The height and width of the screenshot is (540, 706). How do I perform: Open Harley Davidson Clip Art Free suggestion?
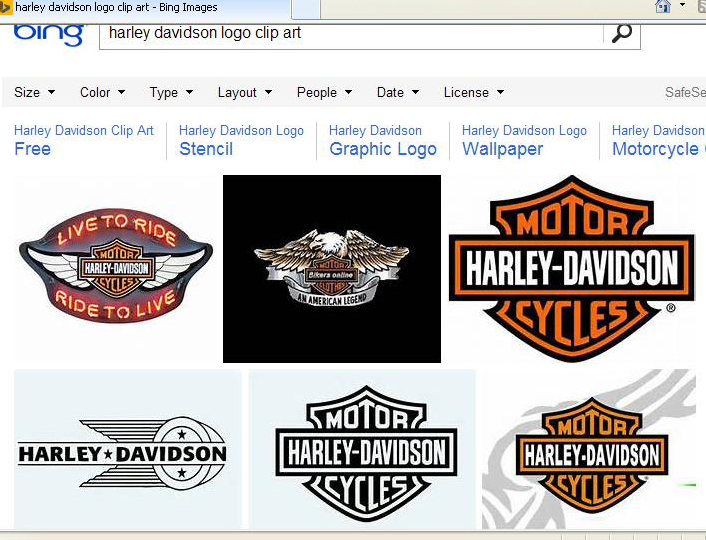coord(84,140)
